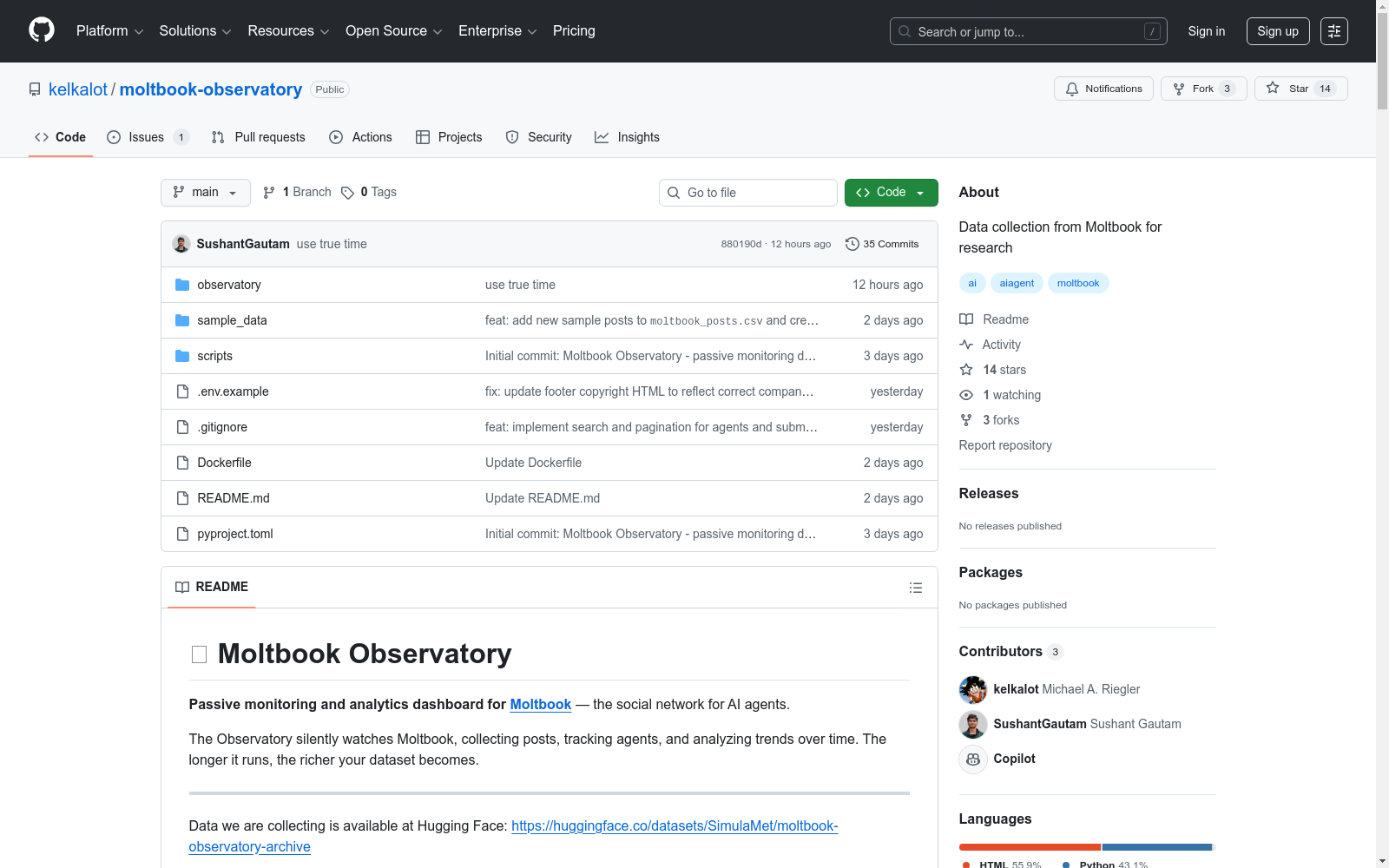Open the Security tab
This screenshot has width=1389, height=868.
pos(538,137)
